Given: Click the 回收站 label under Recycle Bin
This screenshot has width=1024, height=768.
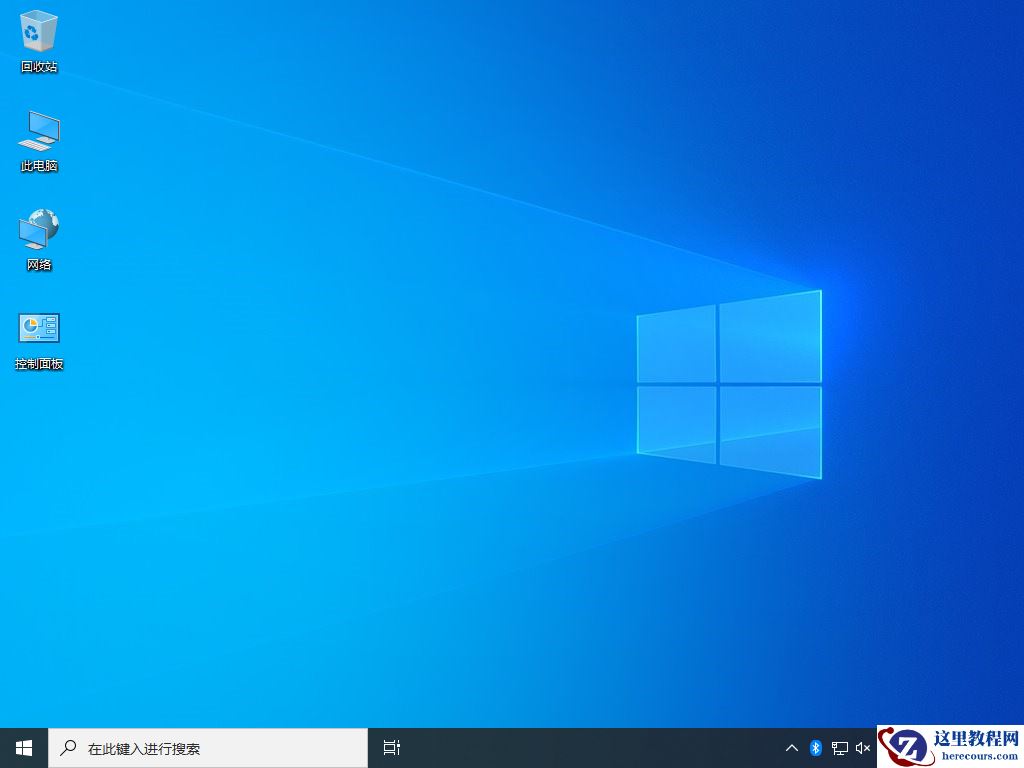Looking at the screenshot, I should [38, 67].
